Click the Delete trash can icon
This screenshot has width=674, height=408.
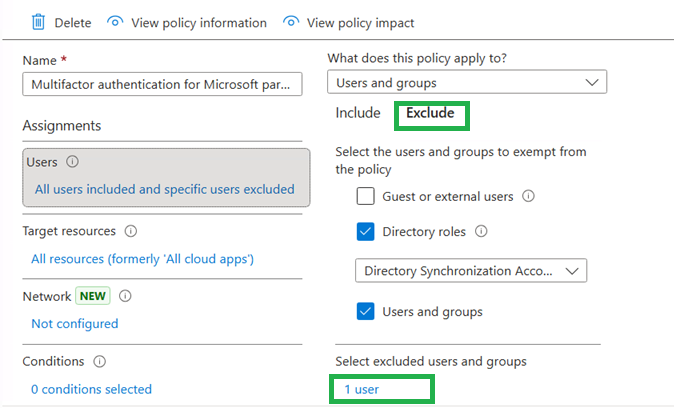tap(38, 21)
